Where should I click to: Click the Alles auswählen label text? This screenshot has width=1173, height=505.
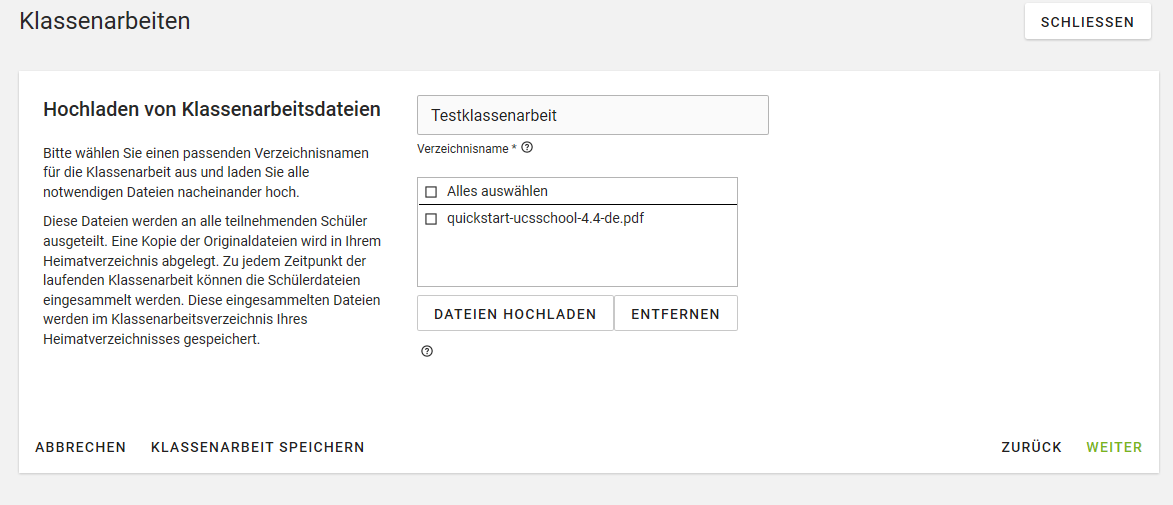click(497, 192)
